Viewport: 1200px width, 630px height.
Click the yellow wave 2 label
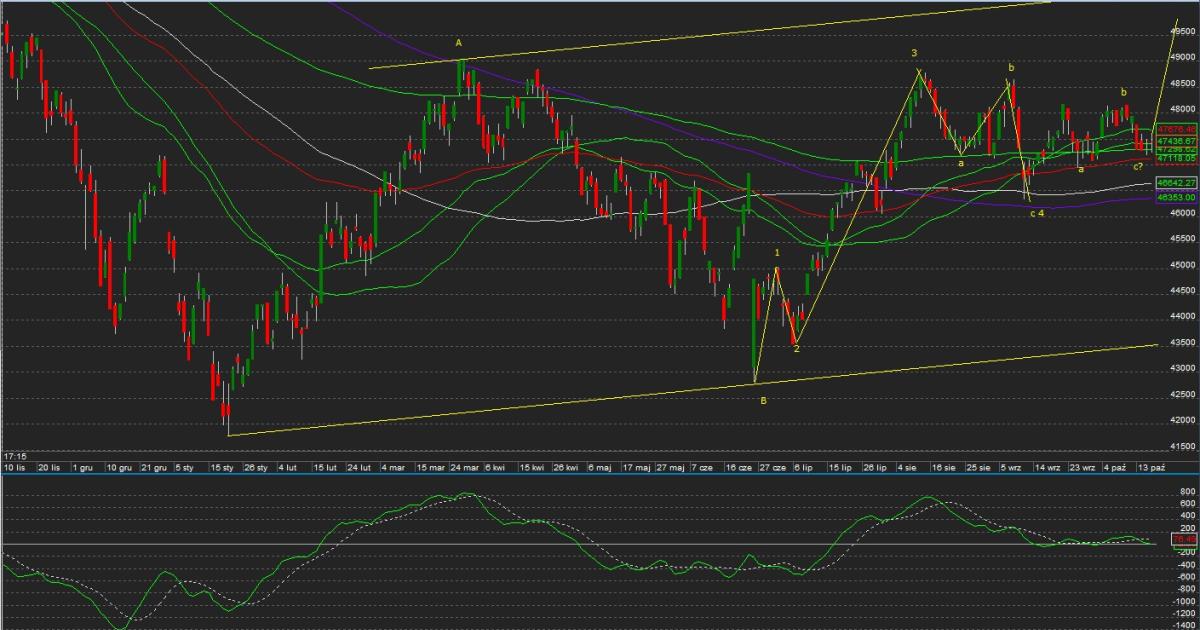tap(796, 349)
